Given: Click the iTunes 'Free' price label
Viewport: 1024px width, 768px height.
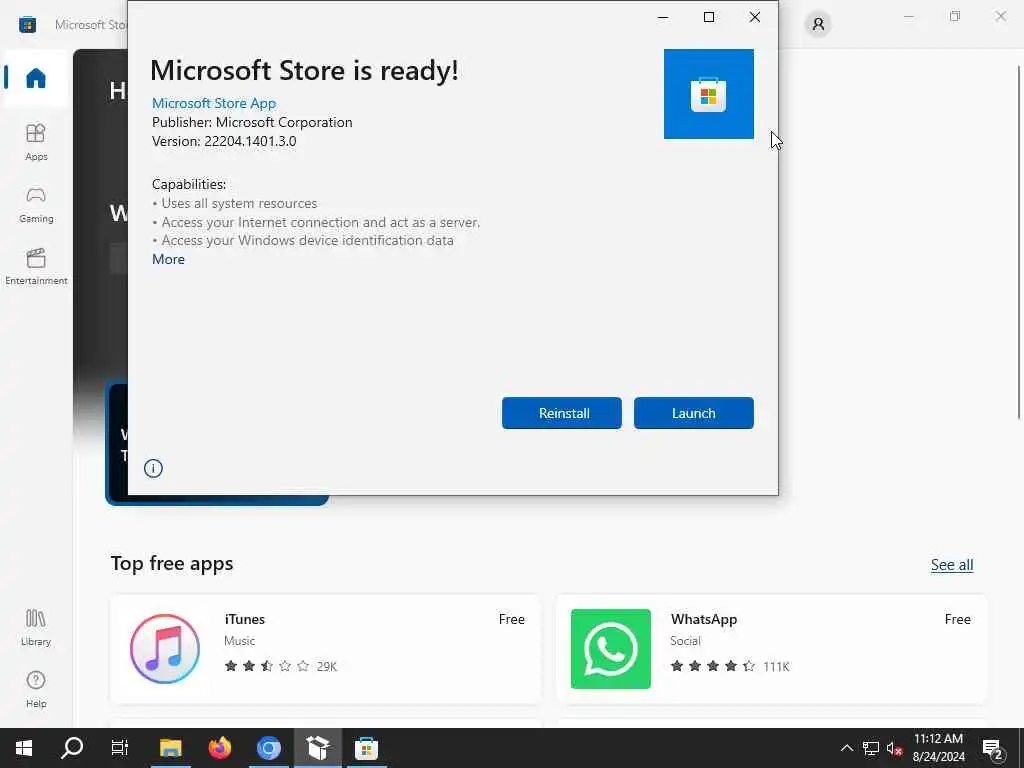Looking at the screenshot, I should tap(511, 619).
